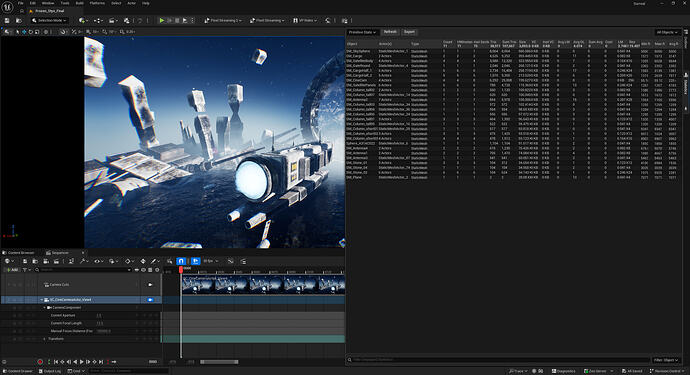Open the Sequencer track filter dropdown

tap(26, 270)
